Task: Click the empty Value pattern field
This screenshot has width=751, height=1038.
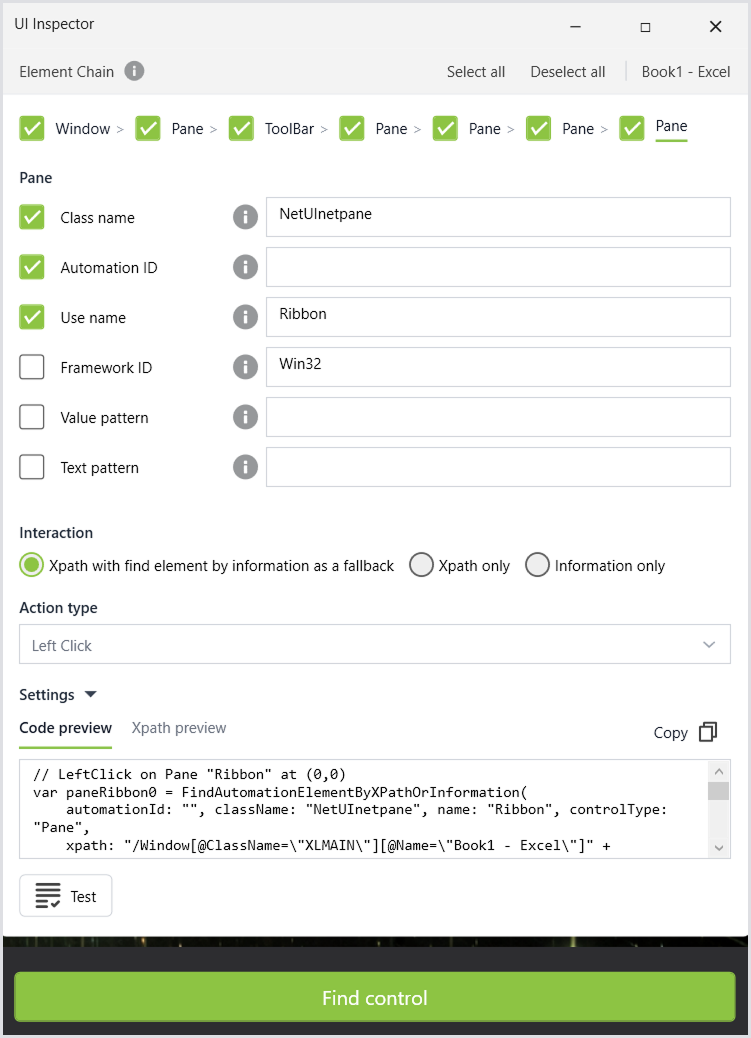Action: pos(498,416)
